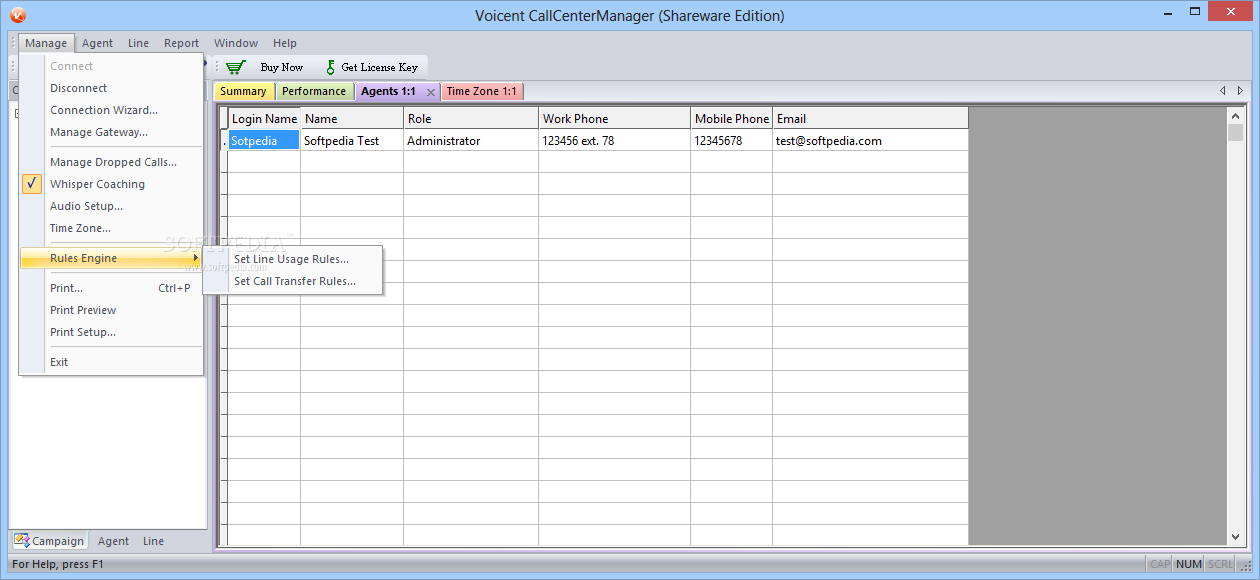Open the Report menu
Viewport: 1260px width, 580px height.
(182, 43)
